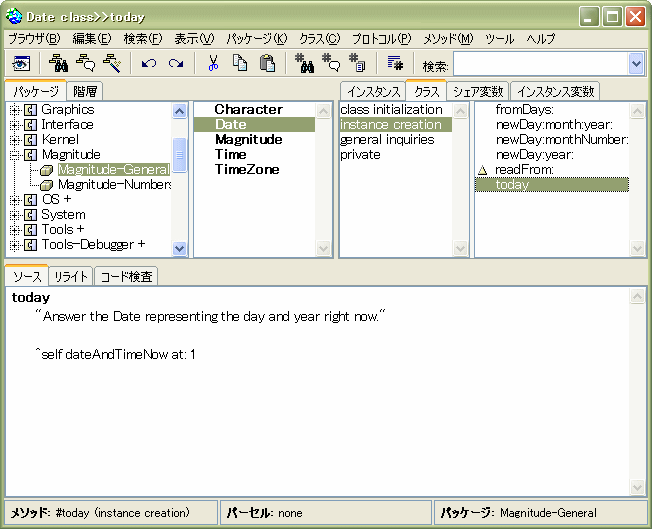Expand the Tools-Debugger + node

(x=15, y=245)
